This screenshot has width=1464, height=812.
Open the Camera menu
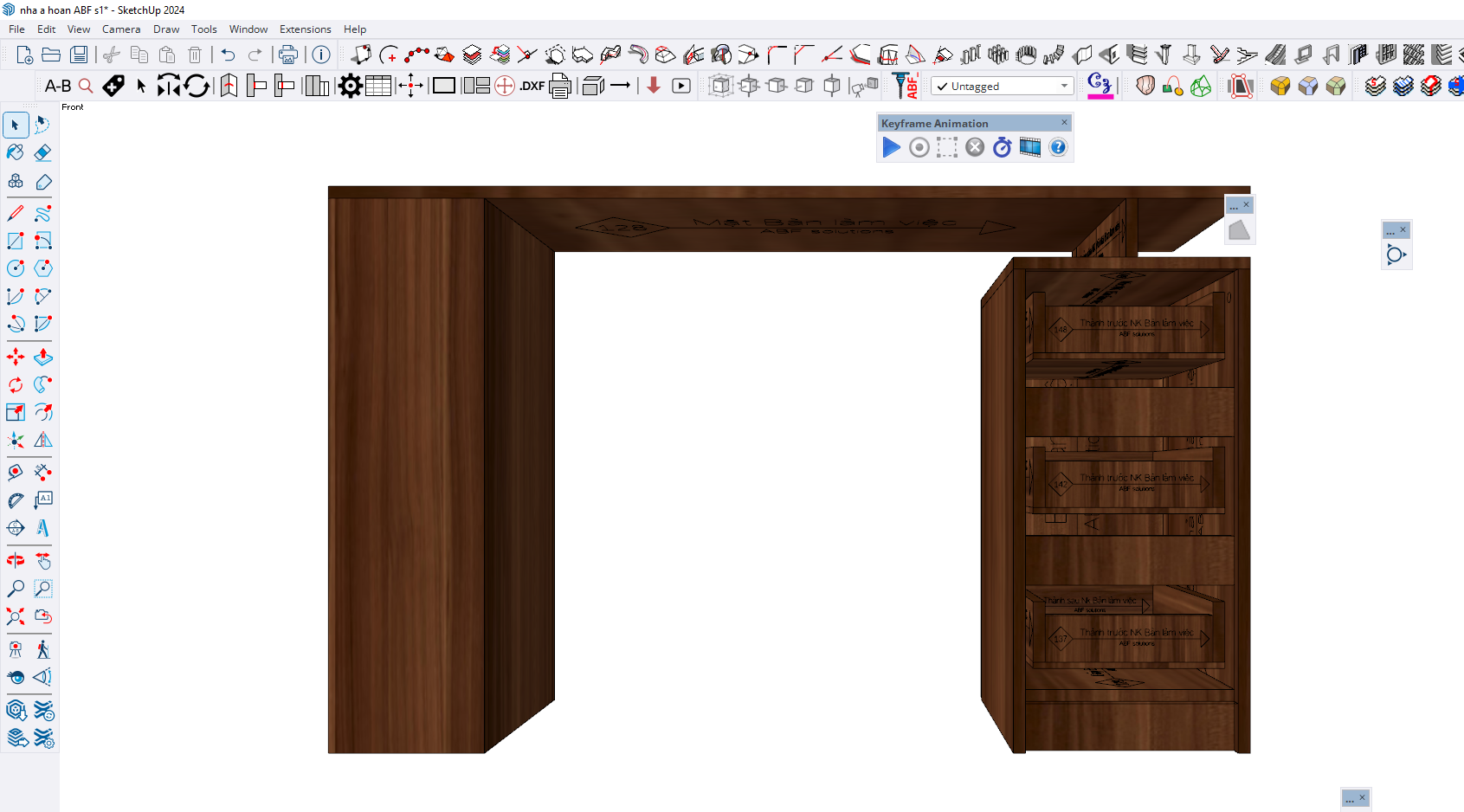click(x=121, y=29)
